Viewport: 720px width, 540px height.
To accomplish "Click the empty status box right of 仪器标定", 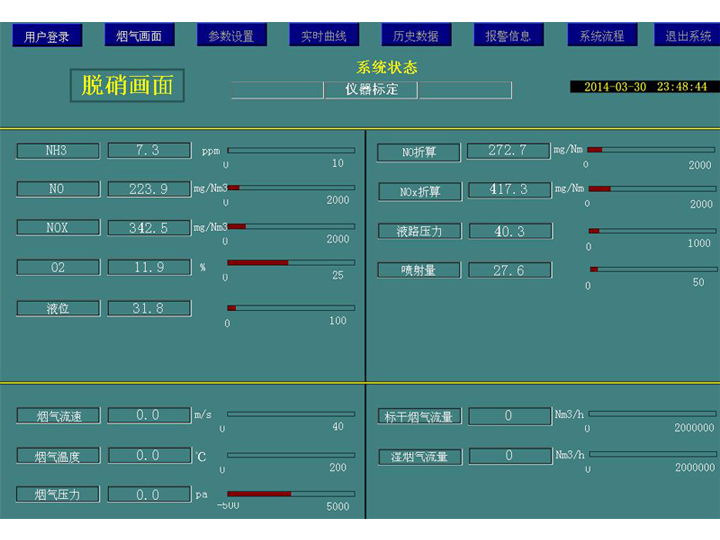I will point(466,90).
